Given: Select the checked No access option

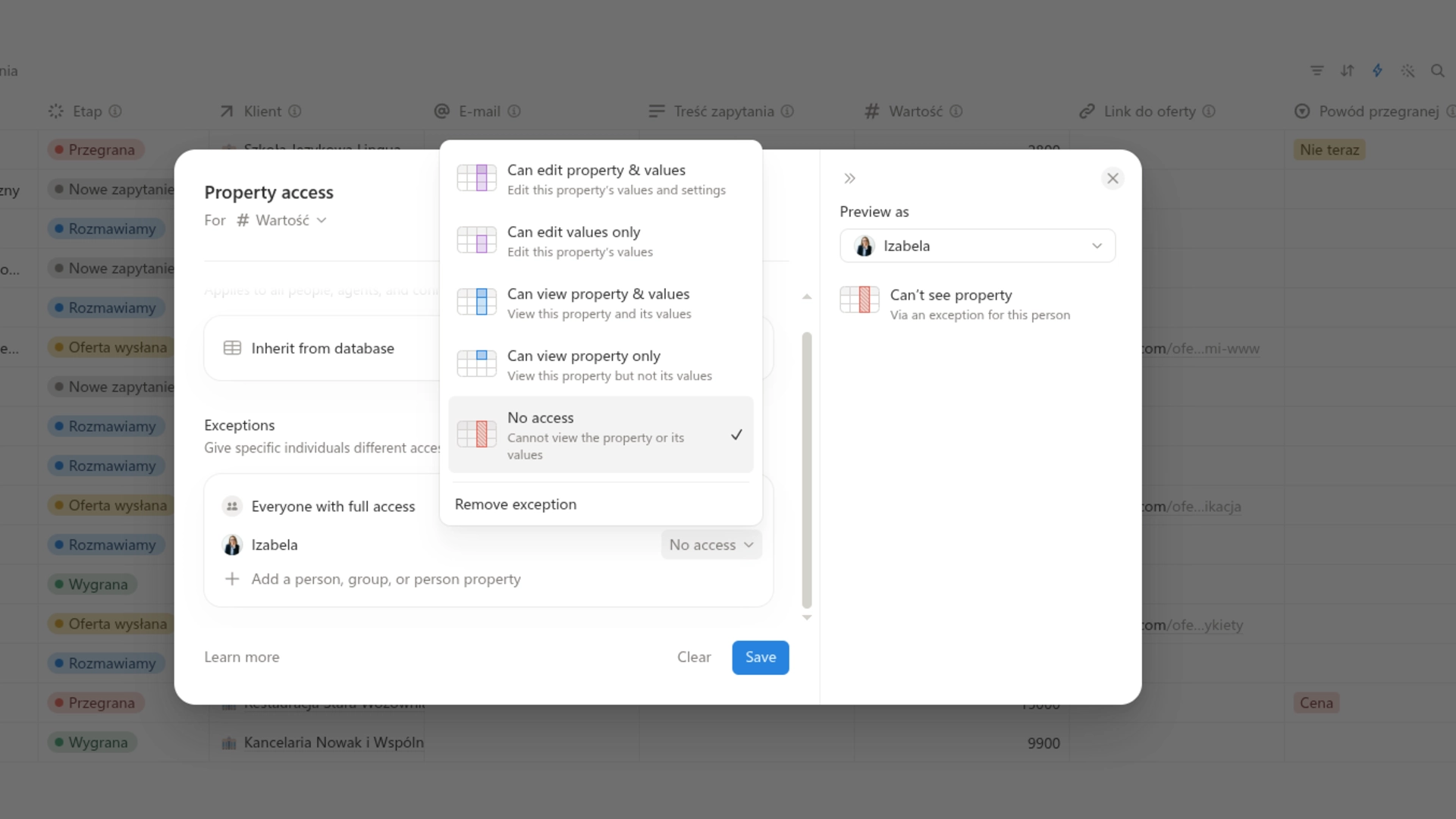Looking at the screenshot, I should 601,435.
